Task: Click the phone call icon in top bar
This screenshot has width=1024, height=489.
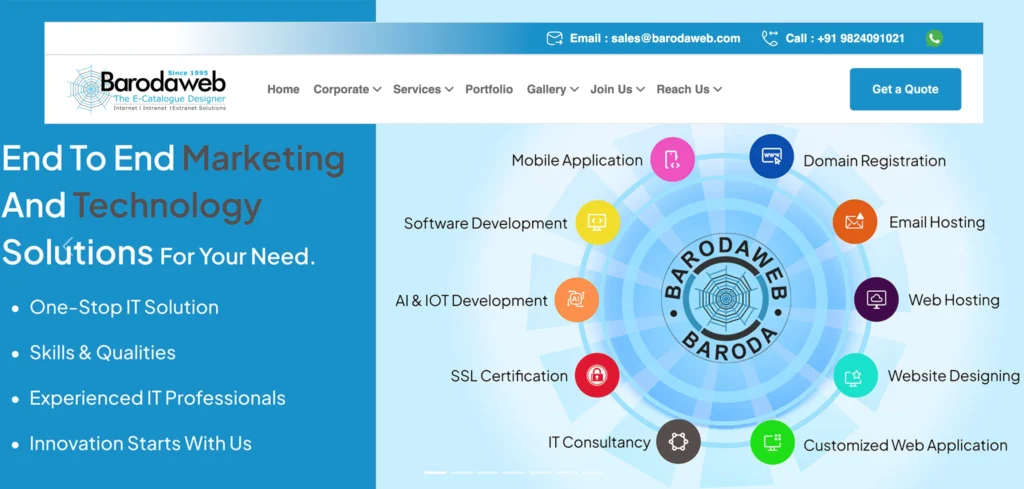Action: pyautogui.click(x=769, y=39)
